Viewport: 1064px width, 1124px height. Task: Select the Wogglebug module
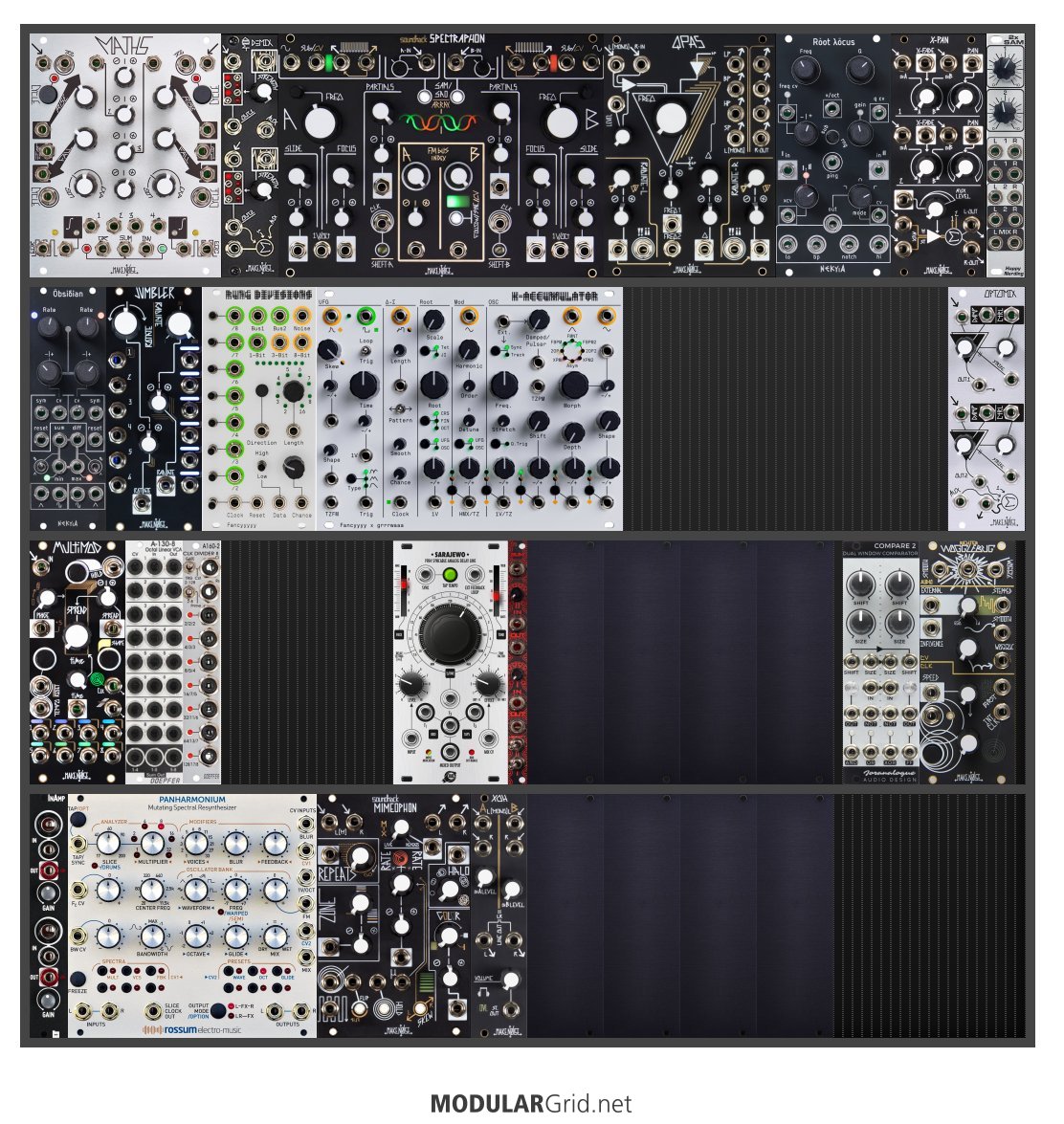click(x=967, y=662)
